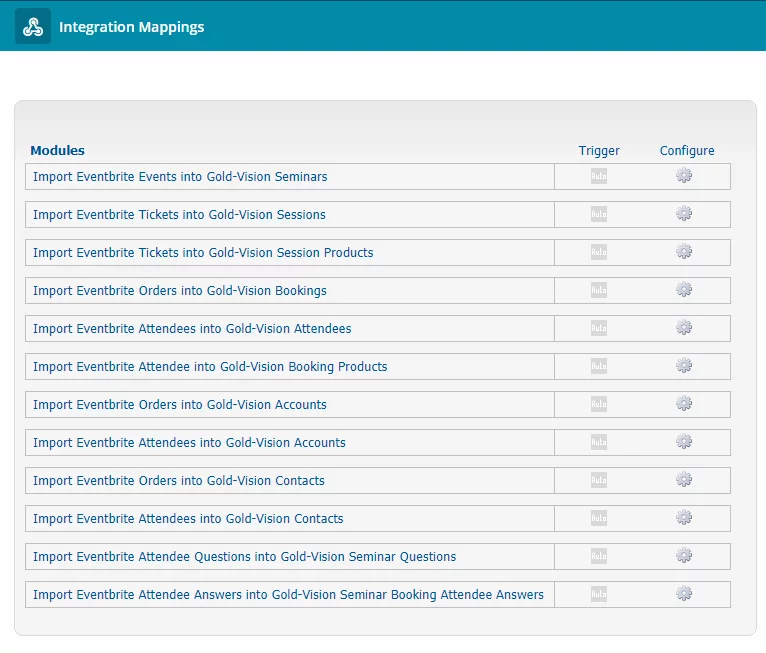Open gear configure for Orders into Contacts
The width and height of the screenshot is (766, 653).
click(684, 480)
